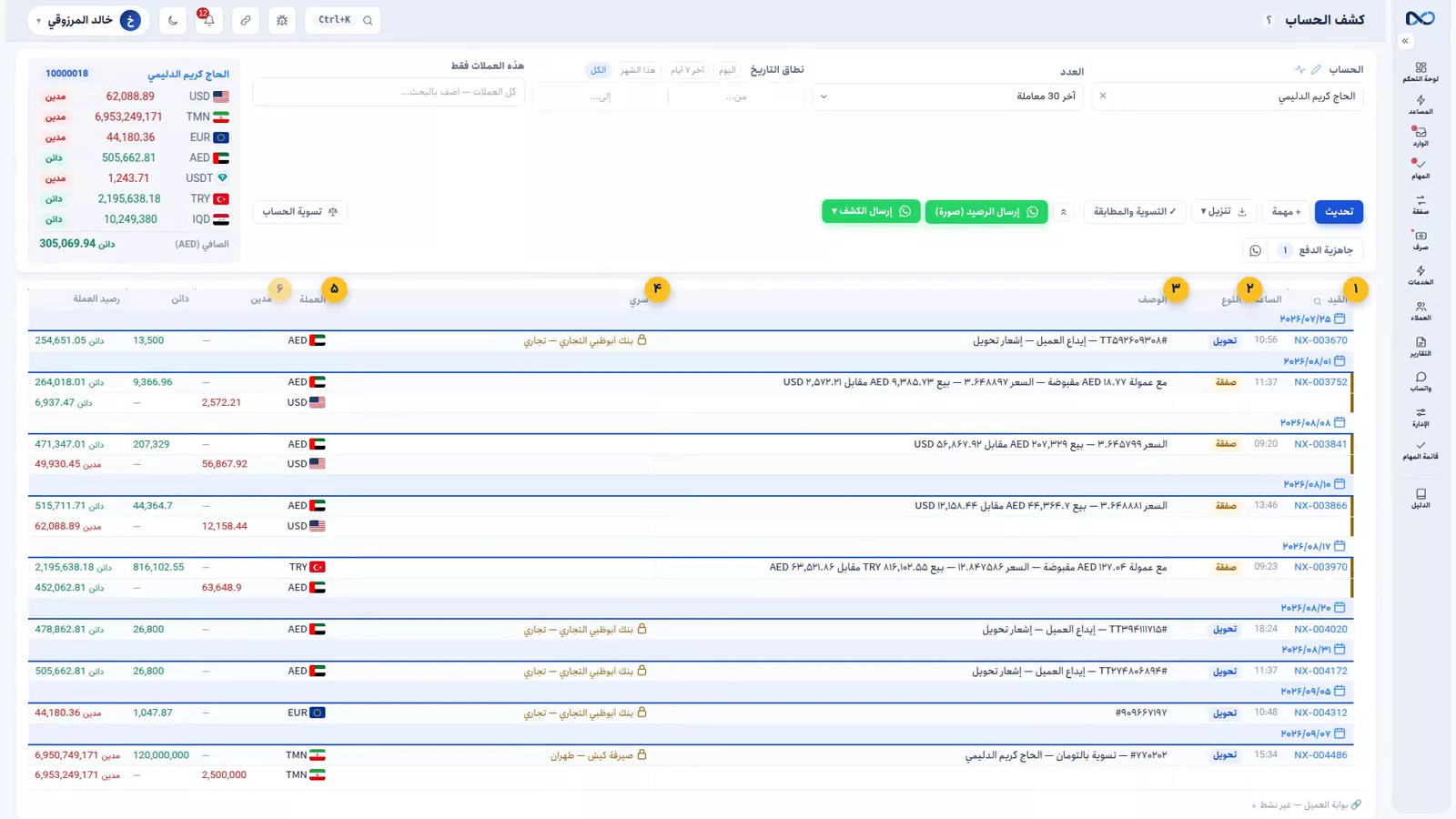The width and height of the screenshot is (1456, 819).
Task: Go to صفقة deal page in the sidebar
Action: 1421,205
